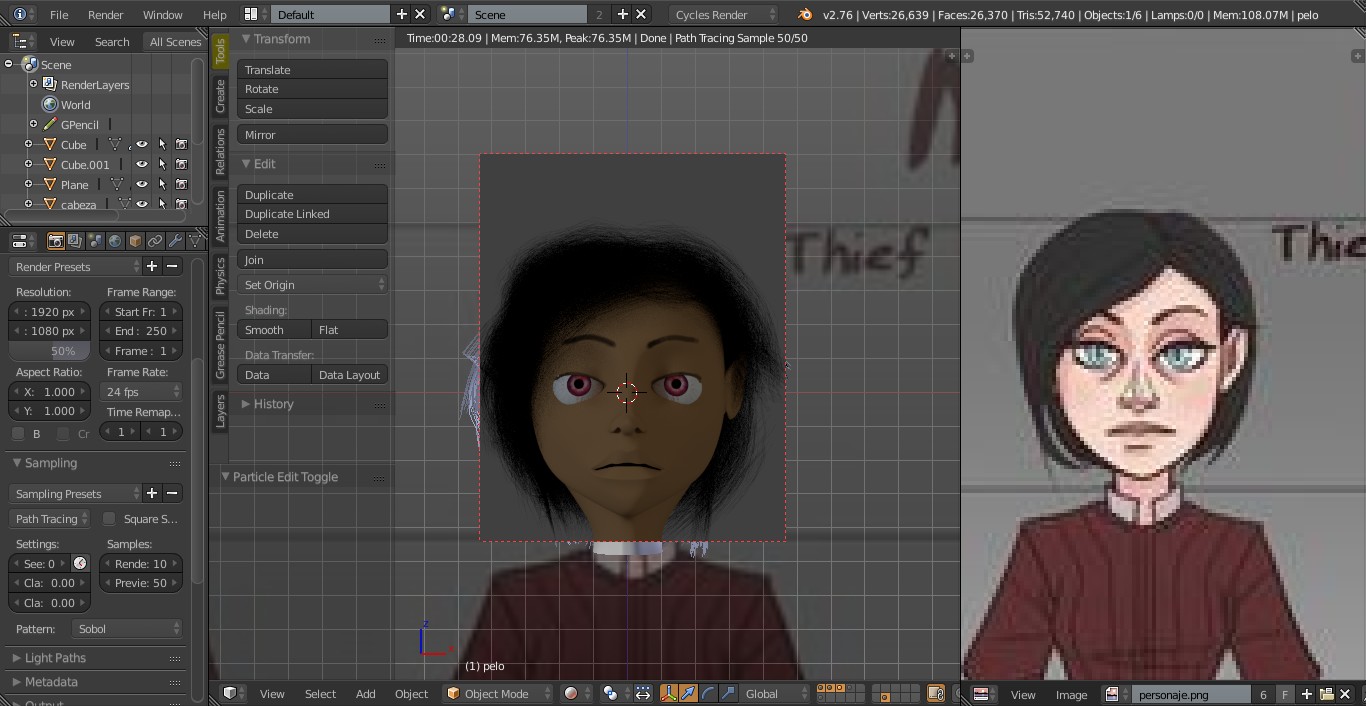Toggle manipulate center points icon
The image size is (1366, 706).
coord(643,693)
